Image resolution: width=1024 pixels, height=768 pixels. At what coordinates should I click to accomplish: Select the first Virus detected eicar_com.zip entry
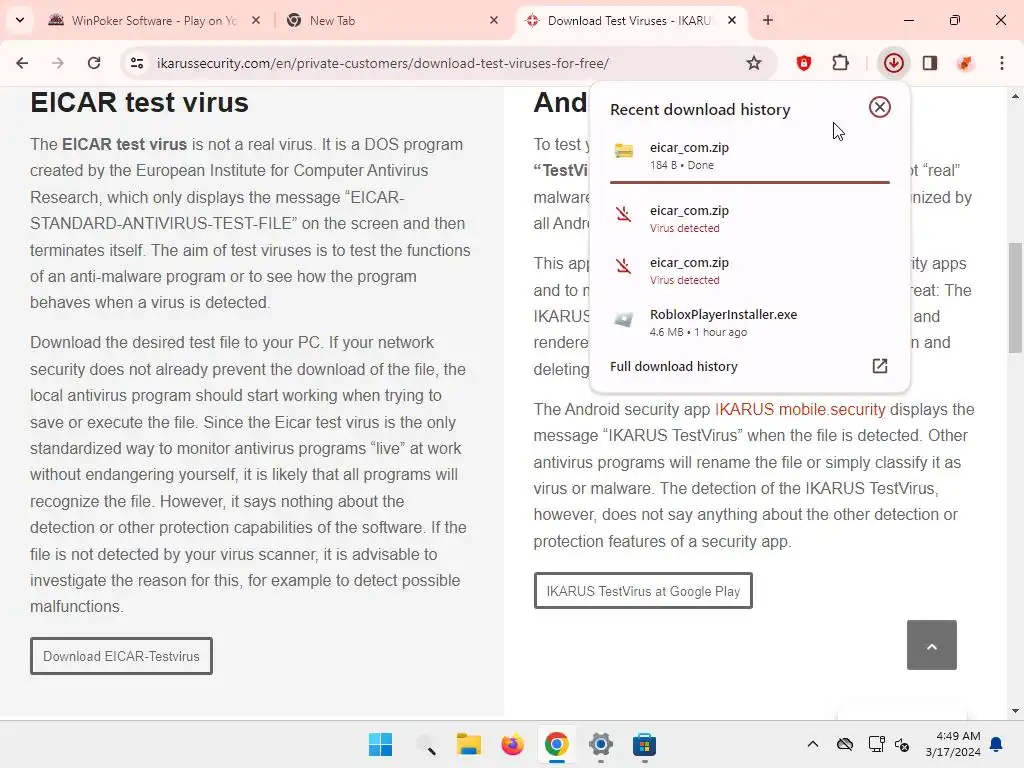750,218
